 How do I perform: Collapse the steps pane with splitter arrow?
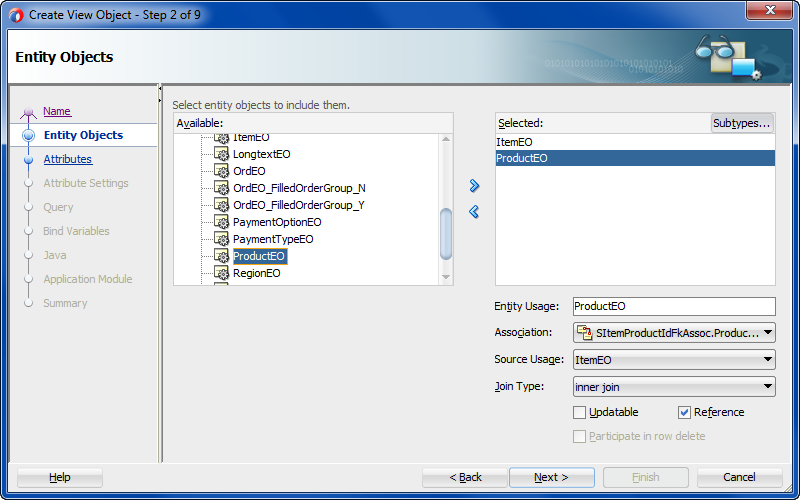click(160, 89)
